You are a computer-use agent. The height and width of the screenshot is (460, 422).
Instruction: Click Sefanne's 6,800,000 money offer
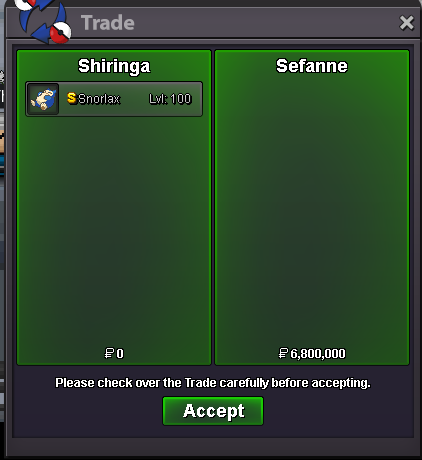point(318,354)
